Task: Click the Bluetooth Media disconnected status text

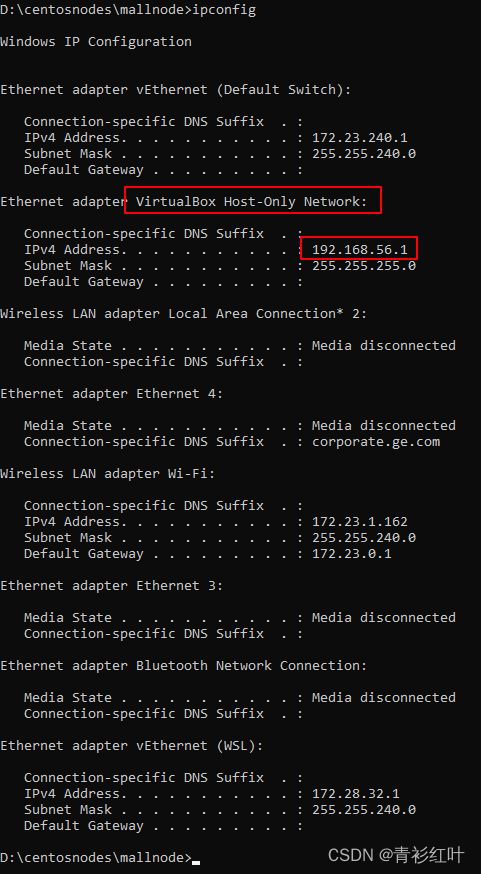Action: coord(383,698)
